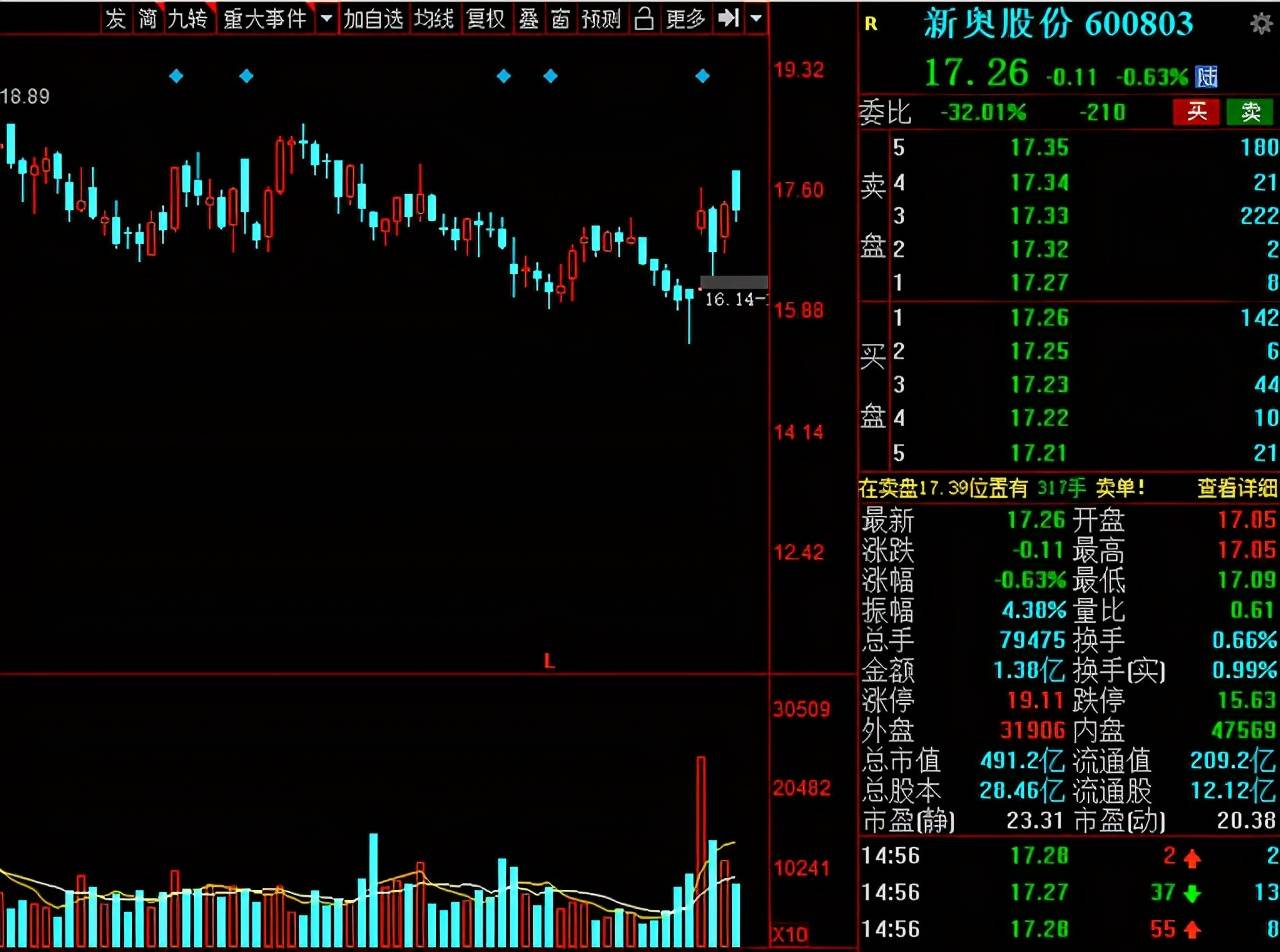Click the blue 陆 badge icon
The width and height of the screenshot is (1280, 952).
(1207, 76)
